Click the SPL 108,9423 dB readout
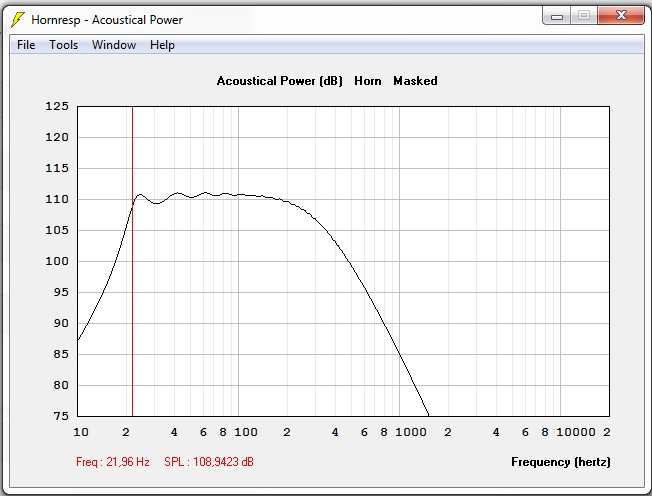 pyautogui.click(x=209, y=462)
